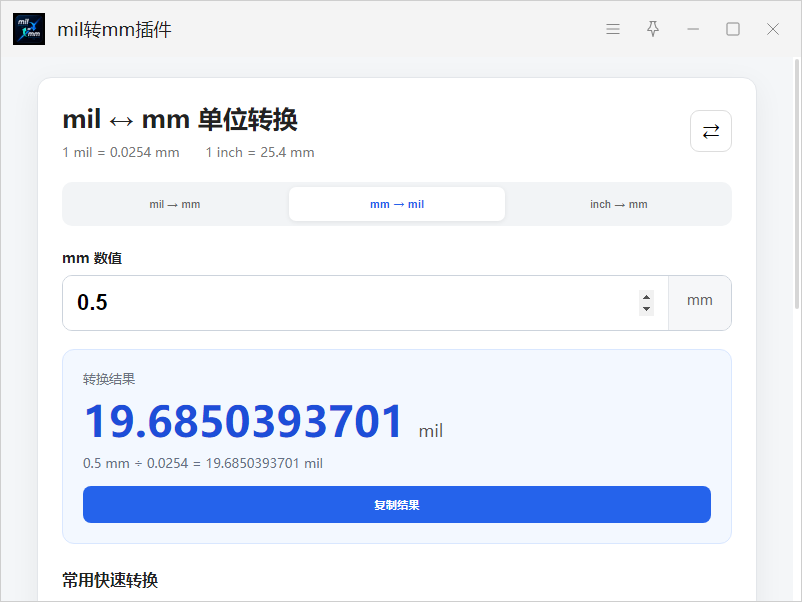Increase mm value with up stepper arrow
This screenshot has width=802, height=602.
pyautogui.click(x=647, y=297)
